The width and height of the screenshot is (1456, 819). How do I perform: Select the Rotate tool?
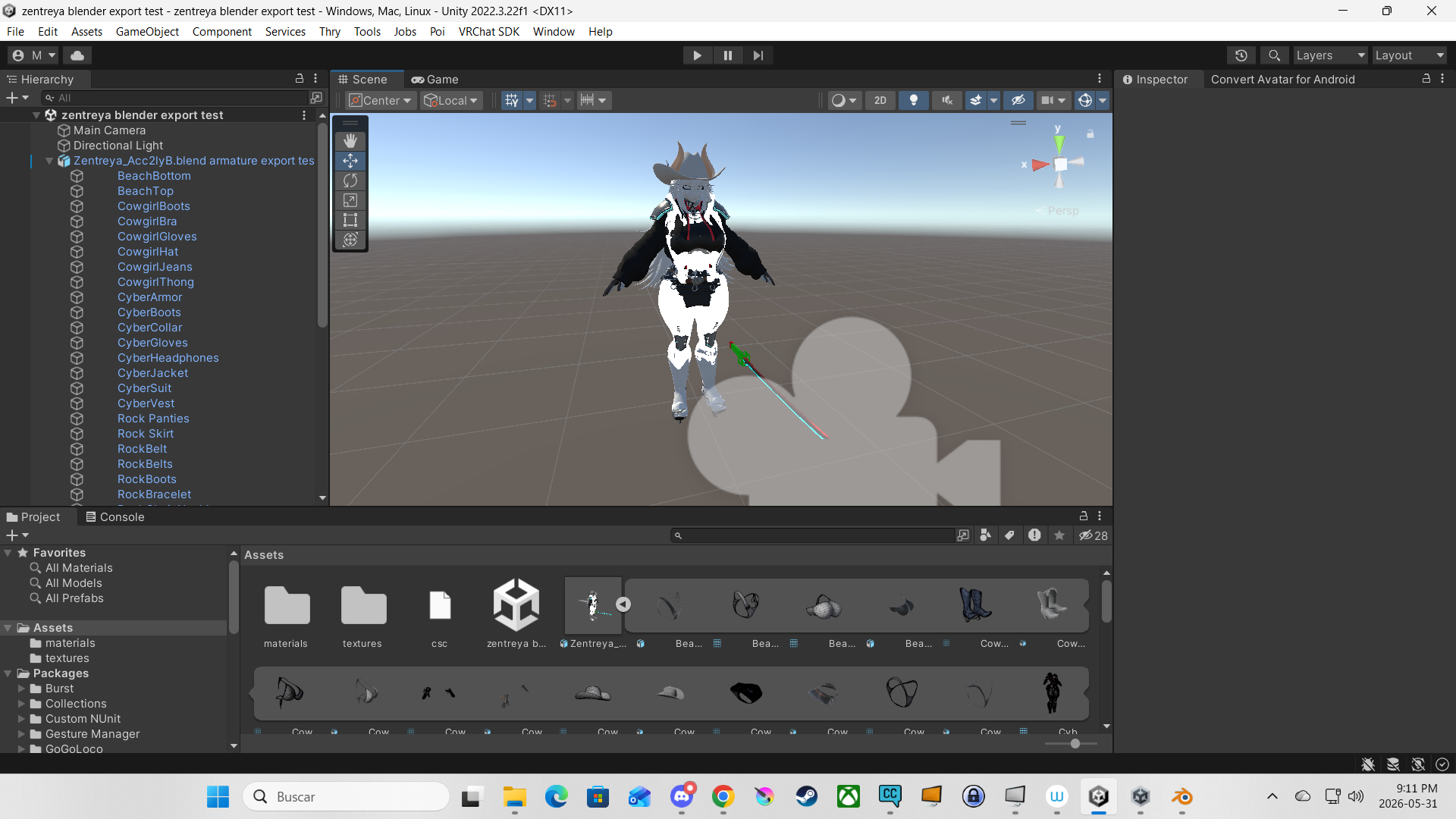[x=350, y=180]
